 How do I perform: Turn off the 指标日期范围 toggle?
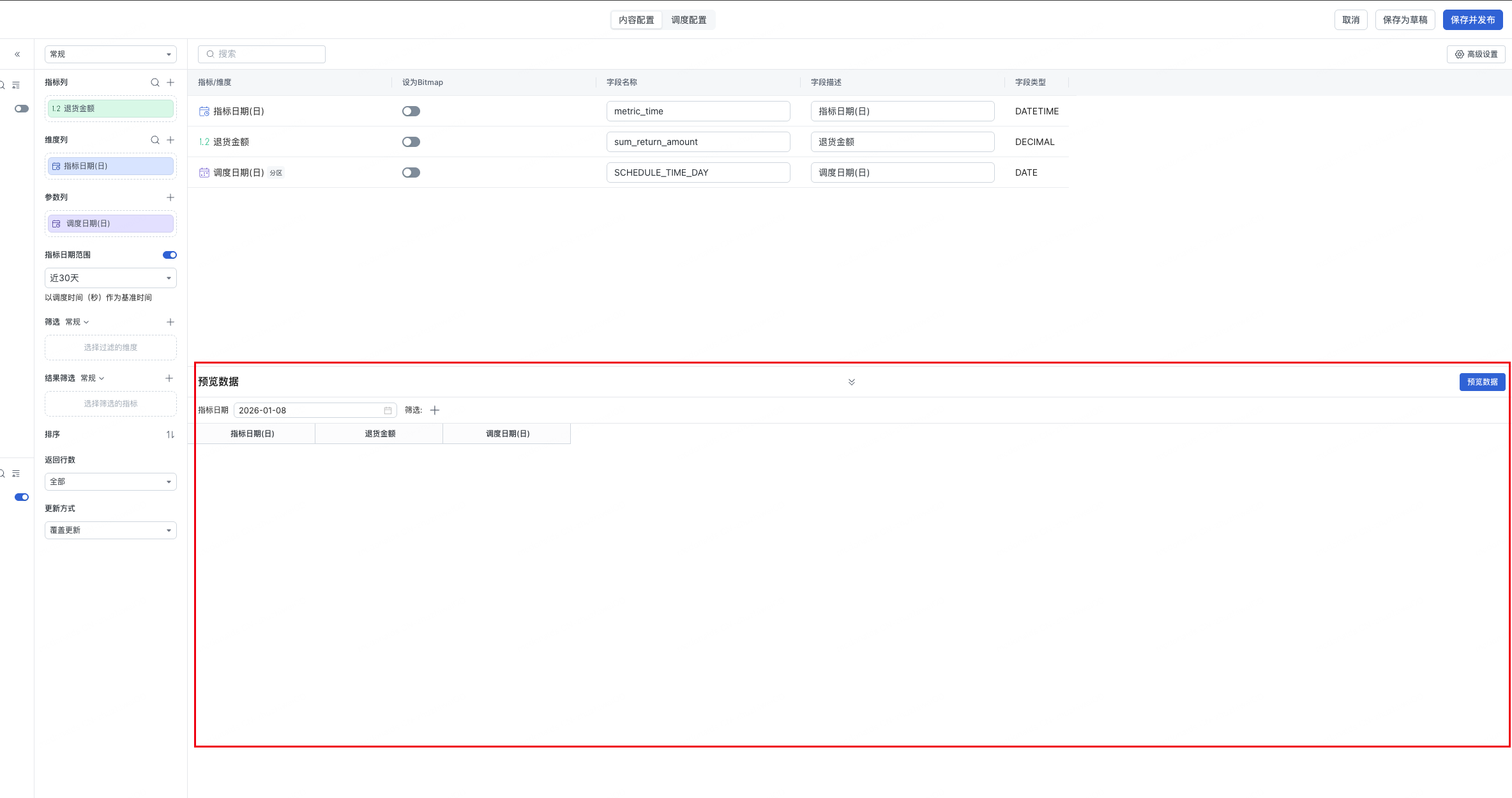(x=169, y=255)
